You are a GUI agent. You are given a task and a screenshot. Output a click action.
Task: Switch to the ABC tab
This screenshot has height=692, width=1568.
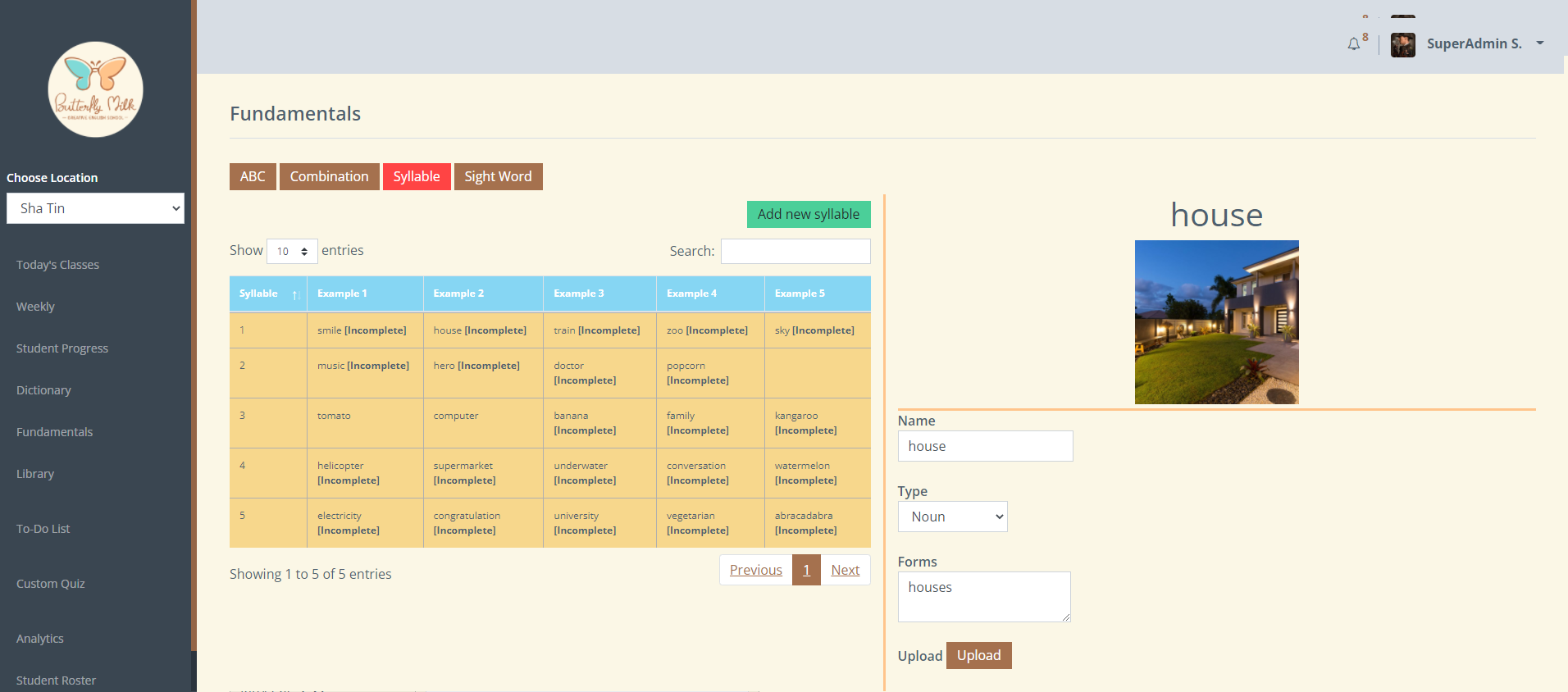[x=253, y=176]
